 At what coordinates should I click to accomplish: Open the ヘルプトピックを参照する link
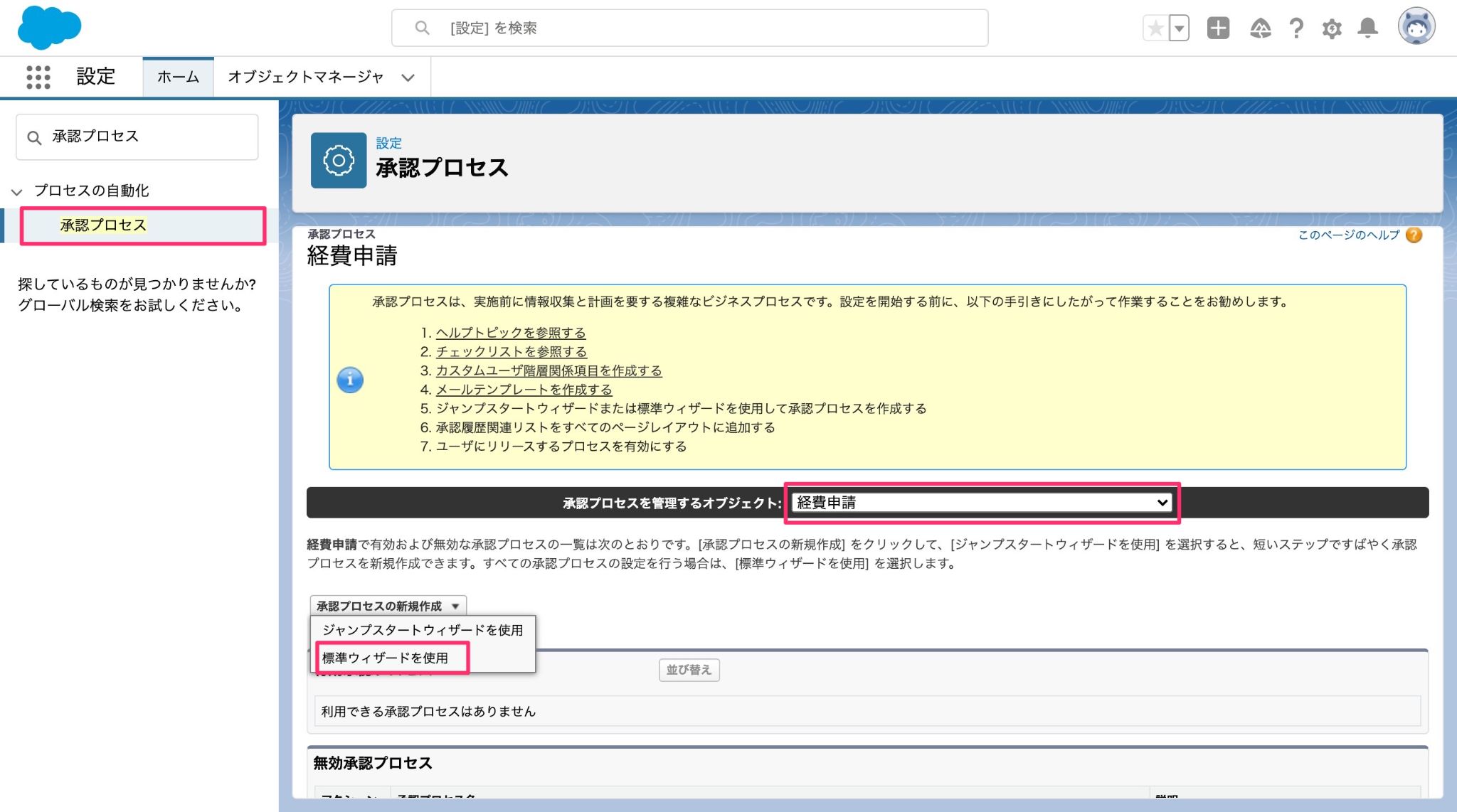tap(511, 333)
